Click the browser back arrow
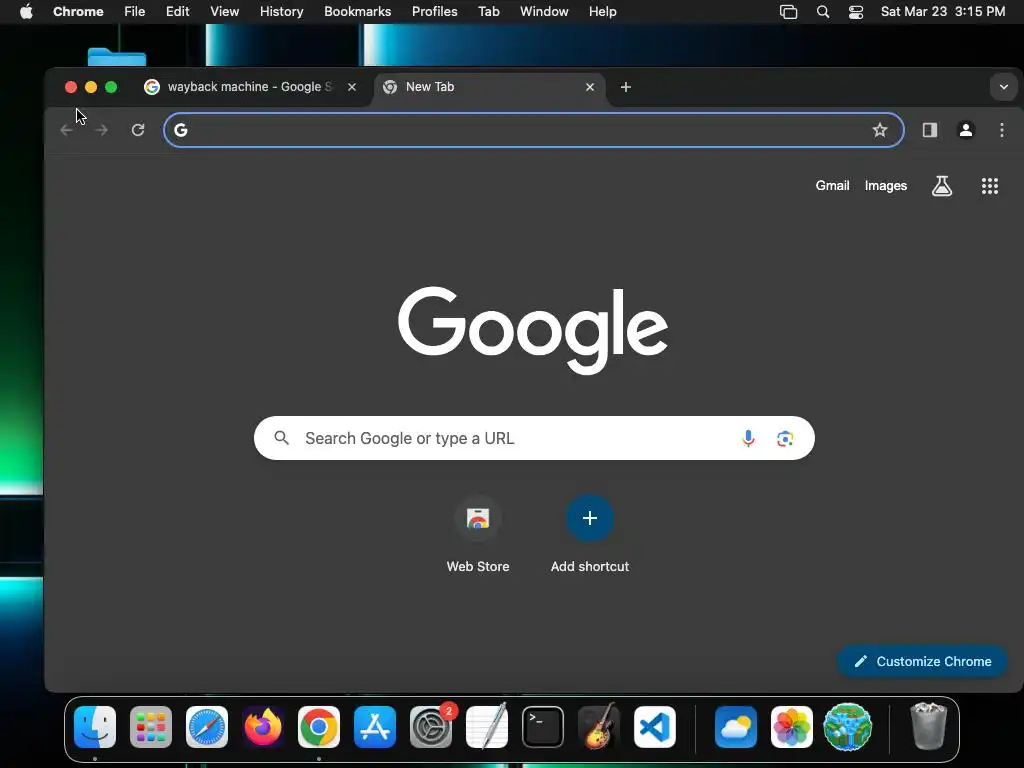The height and width of the screenshot is (768, 1024). (x=66, y=130)
